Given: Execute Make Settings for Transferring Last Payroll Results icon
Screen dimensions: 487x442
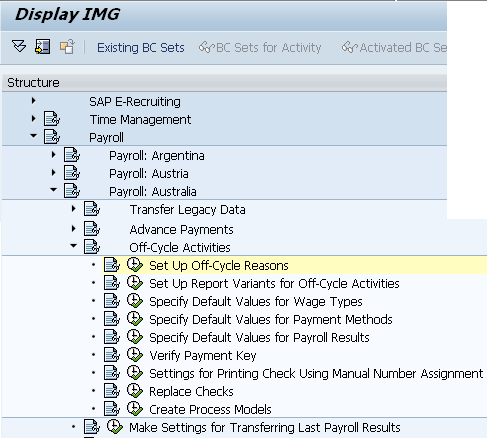Looking at the screenshot, I should 115,427.
